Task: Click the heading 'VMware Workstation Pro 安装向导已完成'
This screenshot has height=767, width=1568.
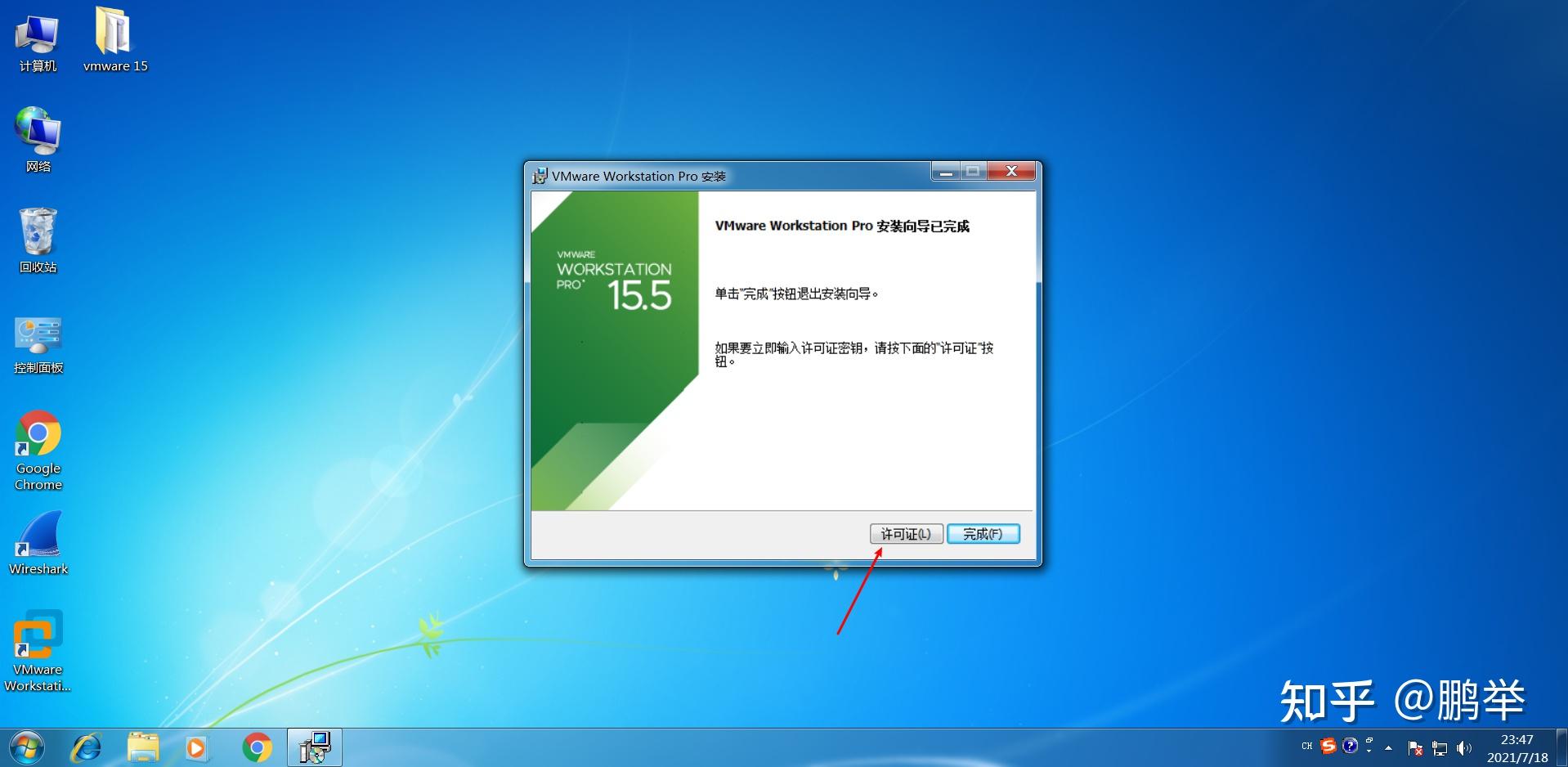Action: point(842,227)
